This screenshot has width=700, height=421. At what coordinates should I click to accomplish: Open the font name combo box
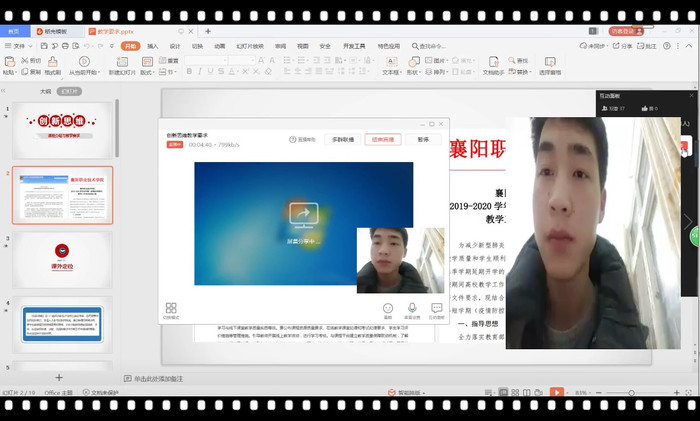(x=206, y=60)
